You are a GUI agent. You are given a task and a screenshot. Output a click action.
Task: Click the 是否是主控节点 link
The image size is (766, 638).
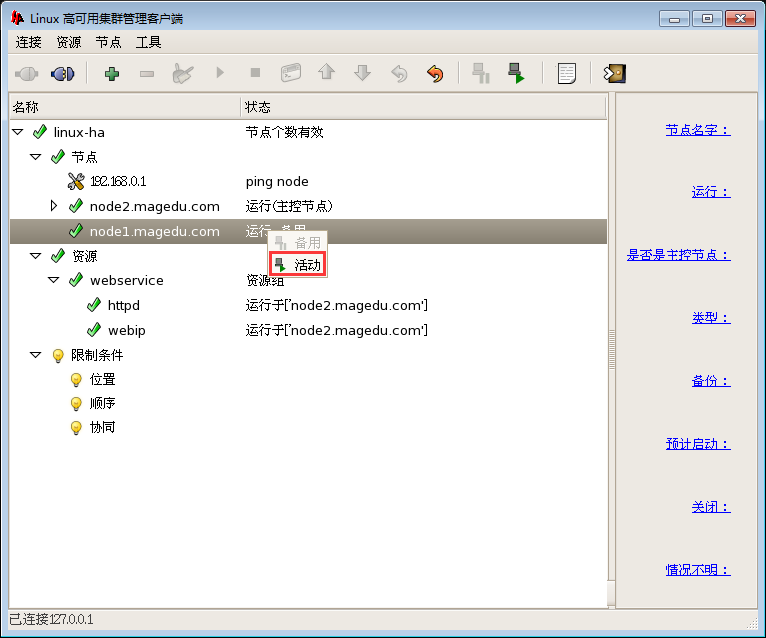(x=678, y=255)
